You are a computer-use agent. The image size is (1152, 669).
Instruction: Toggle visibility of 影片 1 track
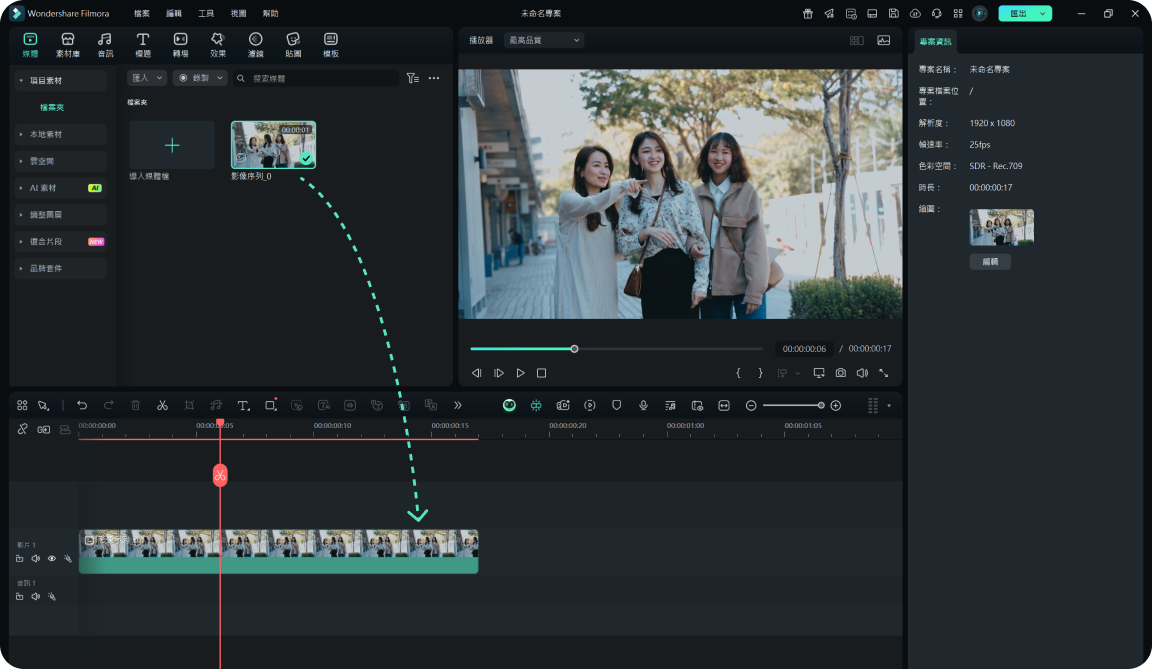[x=51, y=559]
